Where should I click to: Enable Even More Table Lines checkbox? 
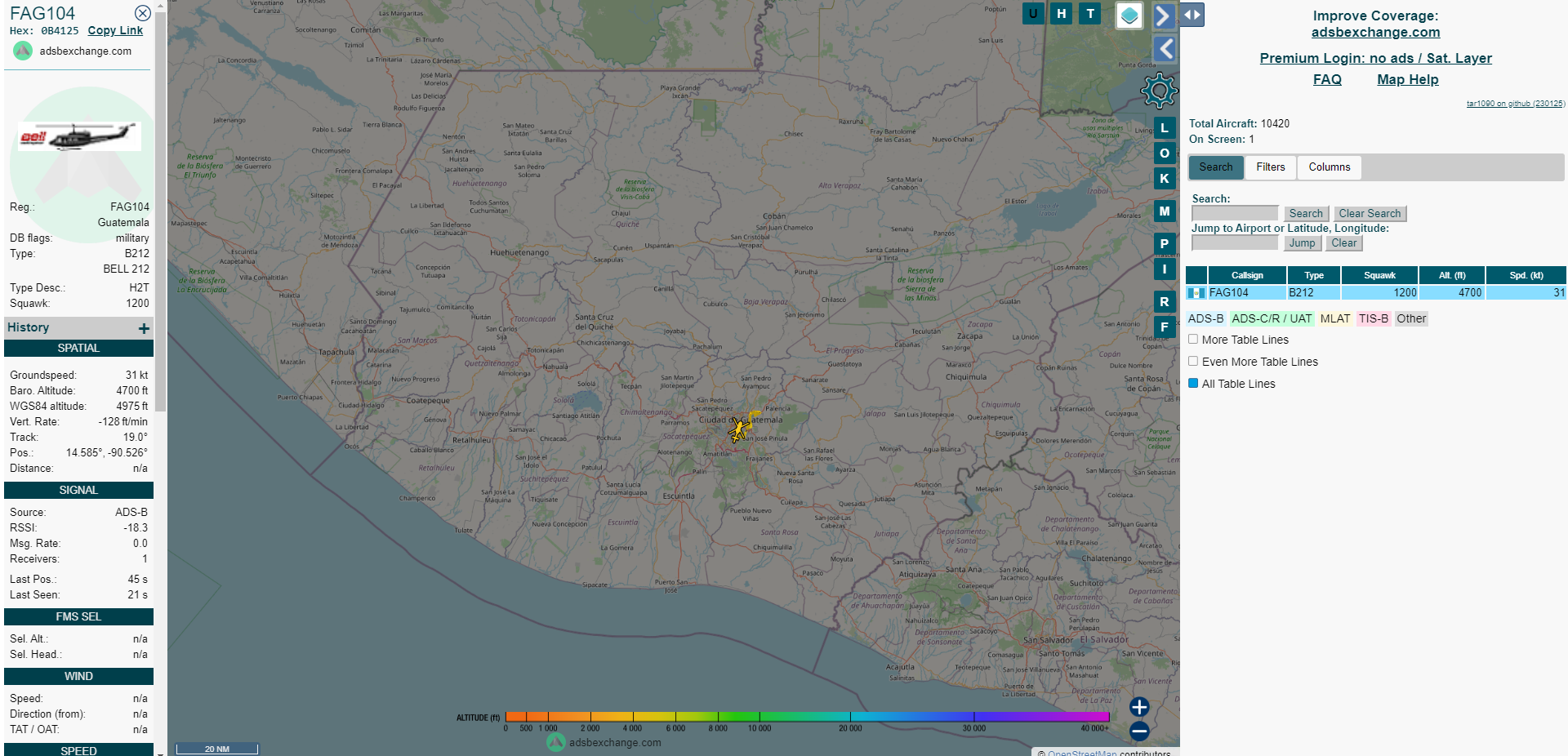[x=1193, y=362]
